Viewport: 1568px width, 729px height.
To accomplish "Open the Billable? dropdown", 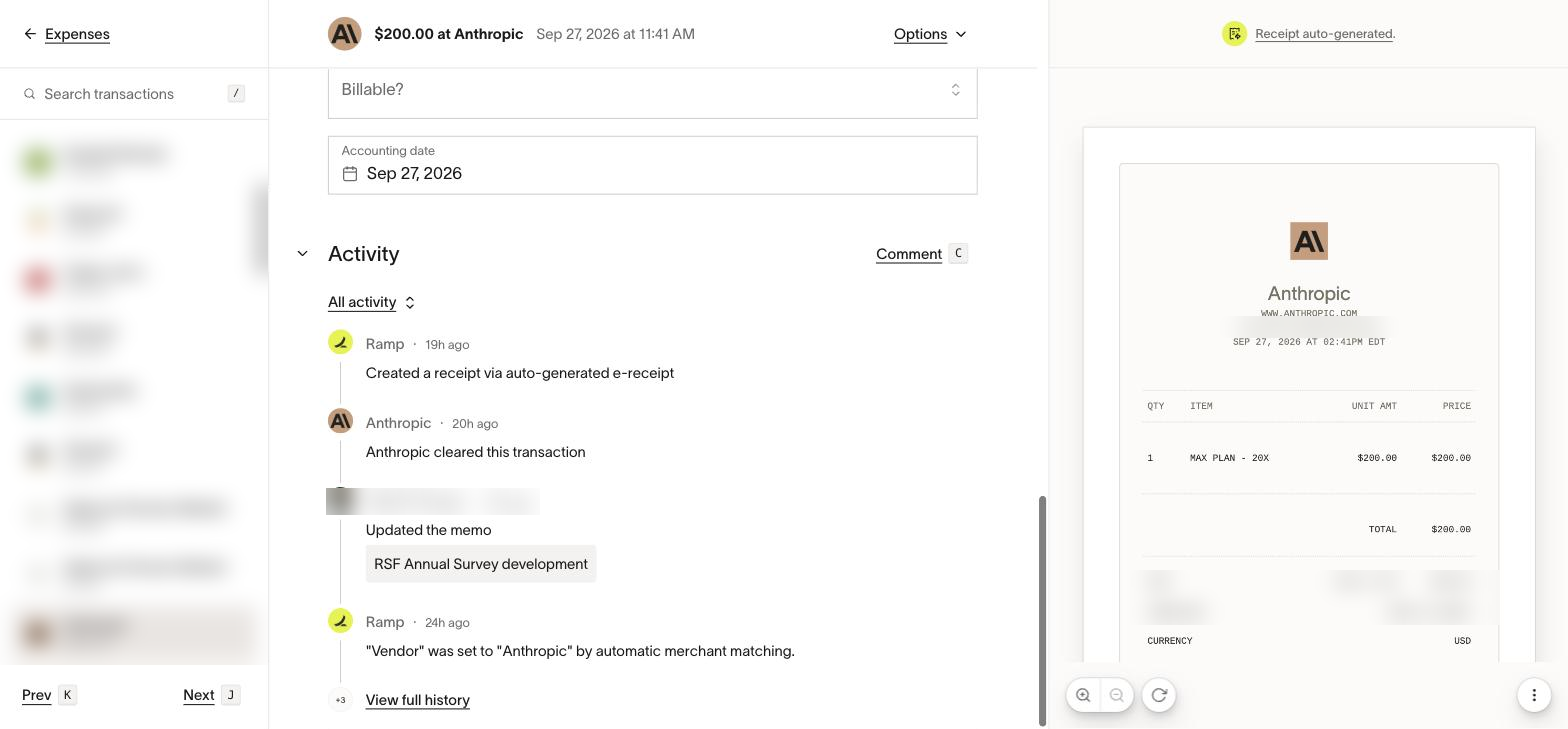I will click(x=652, y=90).
